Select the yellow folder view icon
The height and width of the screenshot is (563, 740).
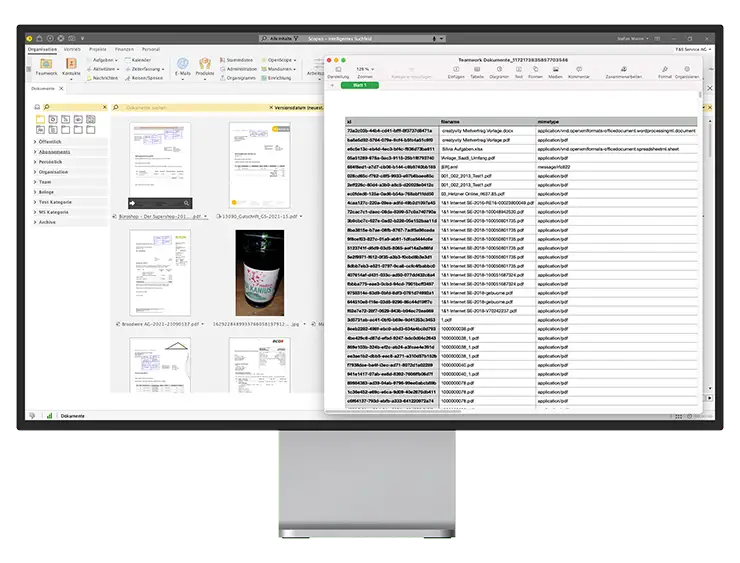40,119
